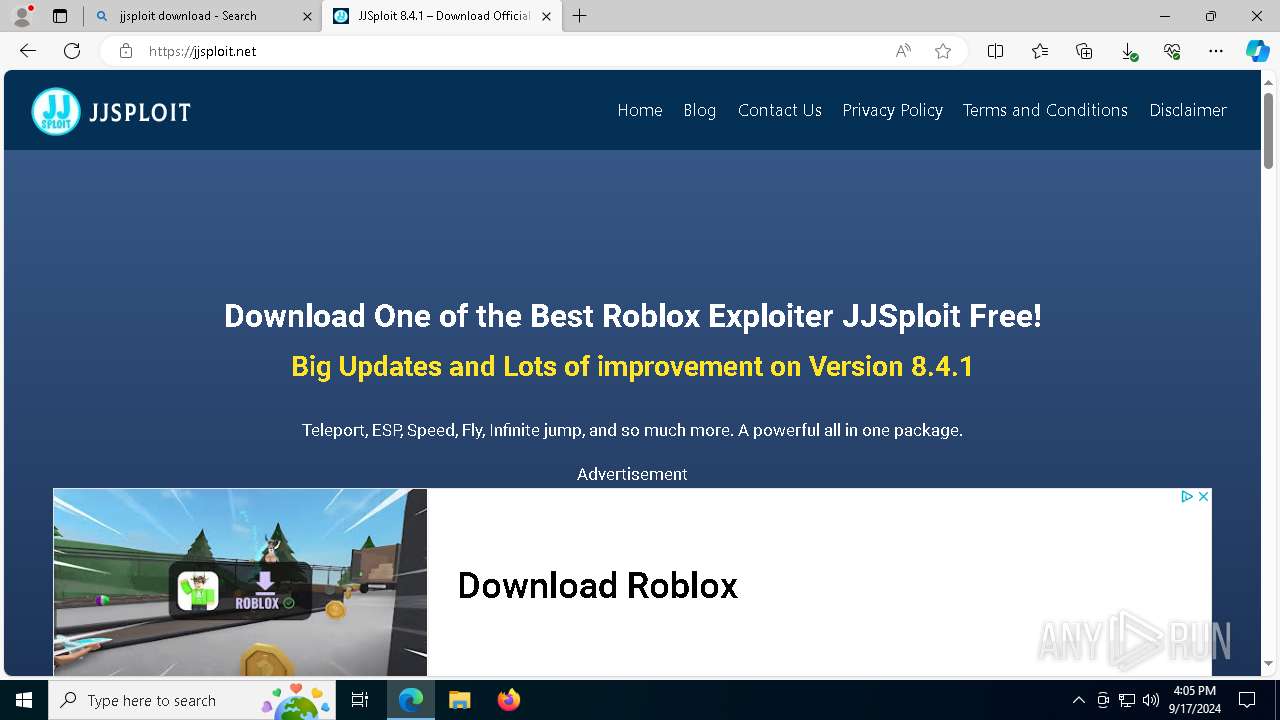This screenshot has height=720, width=1280.
Task: Close the JJSploit 8.4.1 tab
Action: tap(546, 16)
